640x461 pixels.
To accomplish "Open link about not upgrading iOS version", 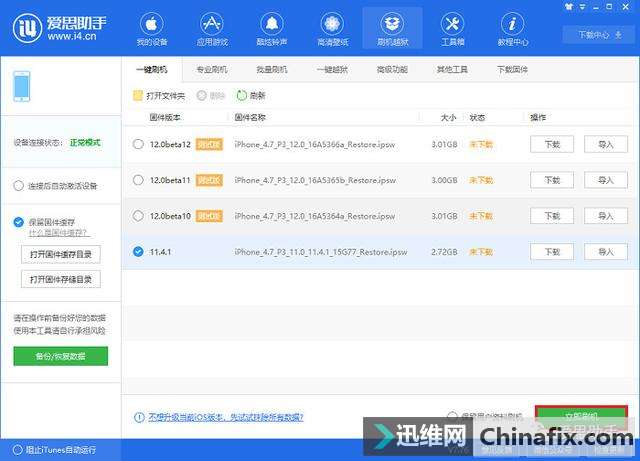I will click(x=226, y=417).
